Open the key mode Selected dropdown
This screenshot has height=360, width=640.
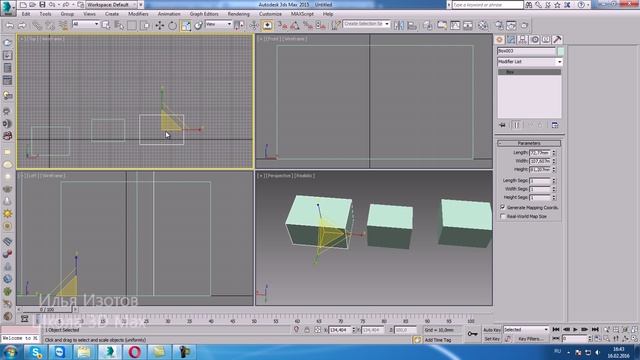tap(526, 329)
